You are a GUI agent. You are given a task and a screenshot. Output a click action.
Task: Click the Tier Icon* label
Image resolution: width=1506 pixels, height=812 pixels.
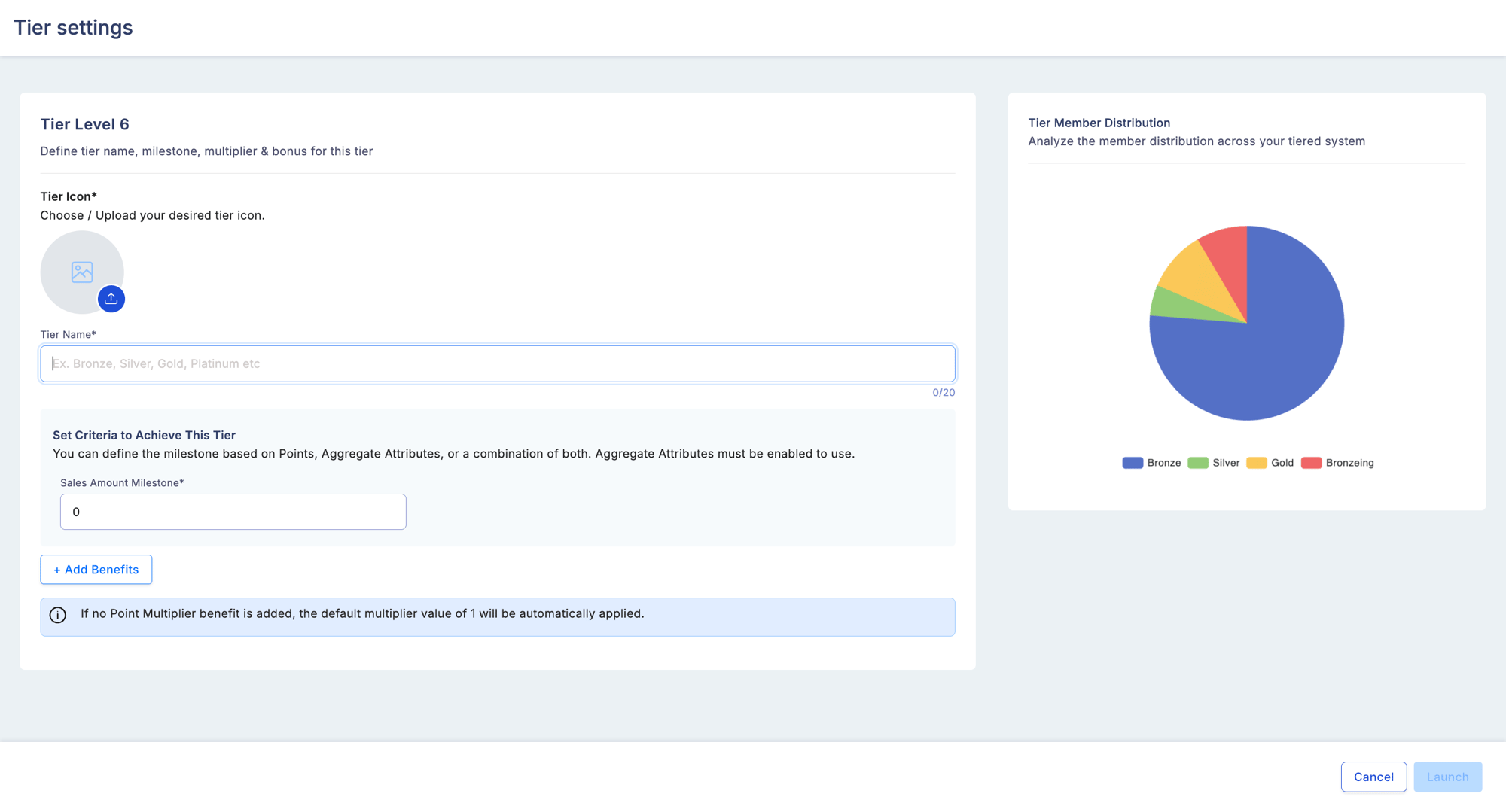point(69,196)
